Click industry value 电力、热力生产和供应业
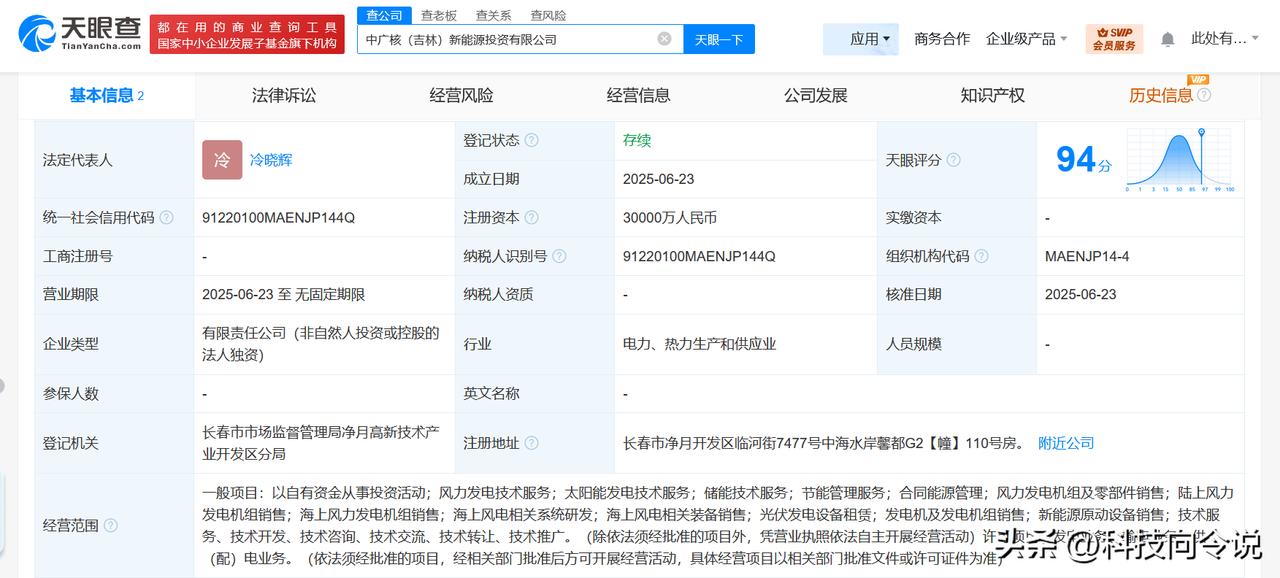Viewport: 1280px width, 578px height. (699, 344)
